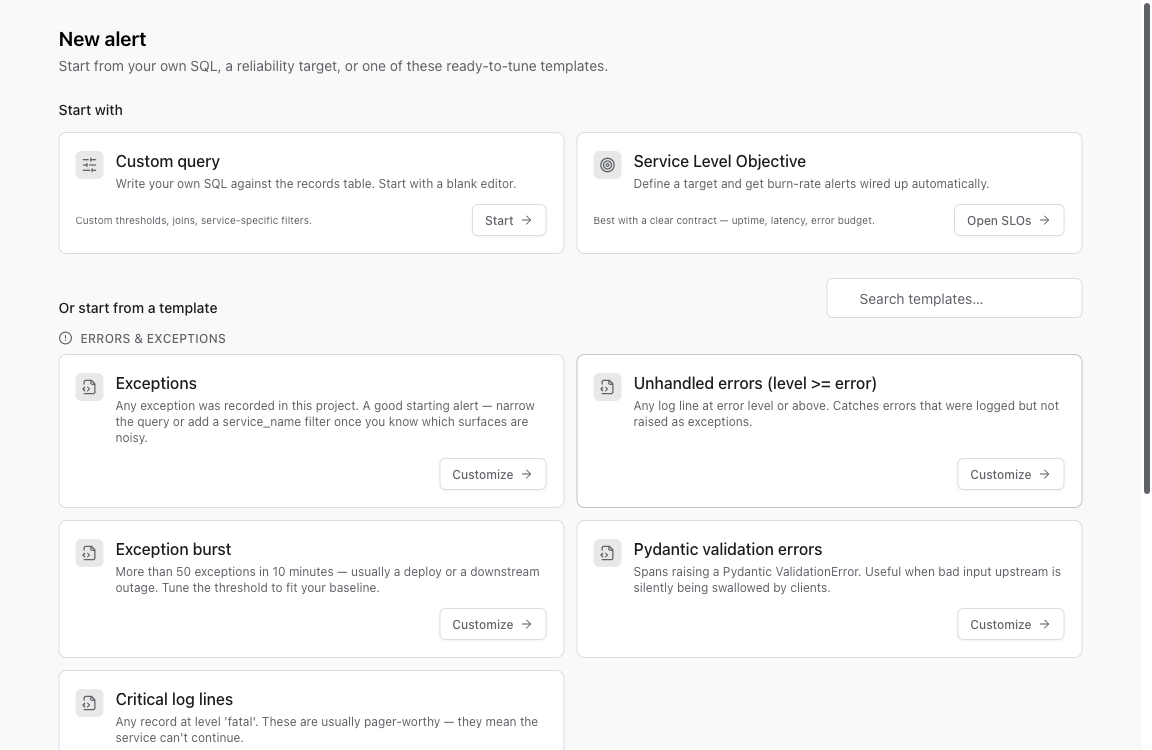
Task: Open the Exception burst card heading
Action: (173, 549)
